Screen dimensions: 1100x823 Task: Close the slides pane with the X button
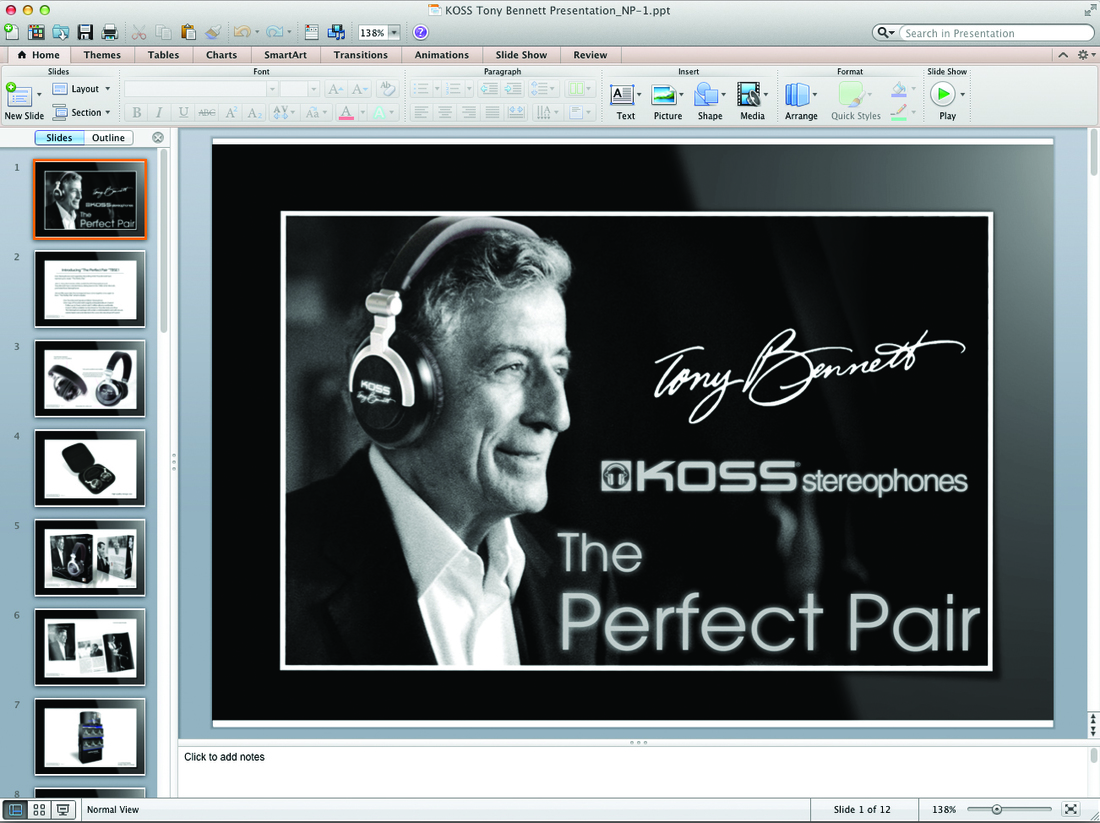(158, 138)
